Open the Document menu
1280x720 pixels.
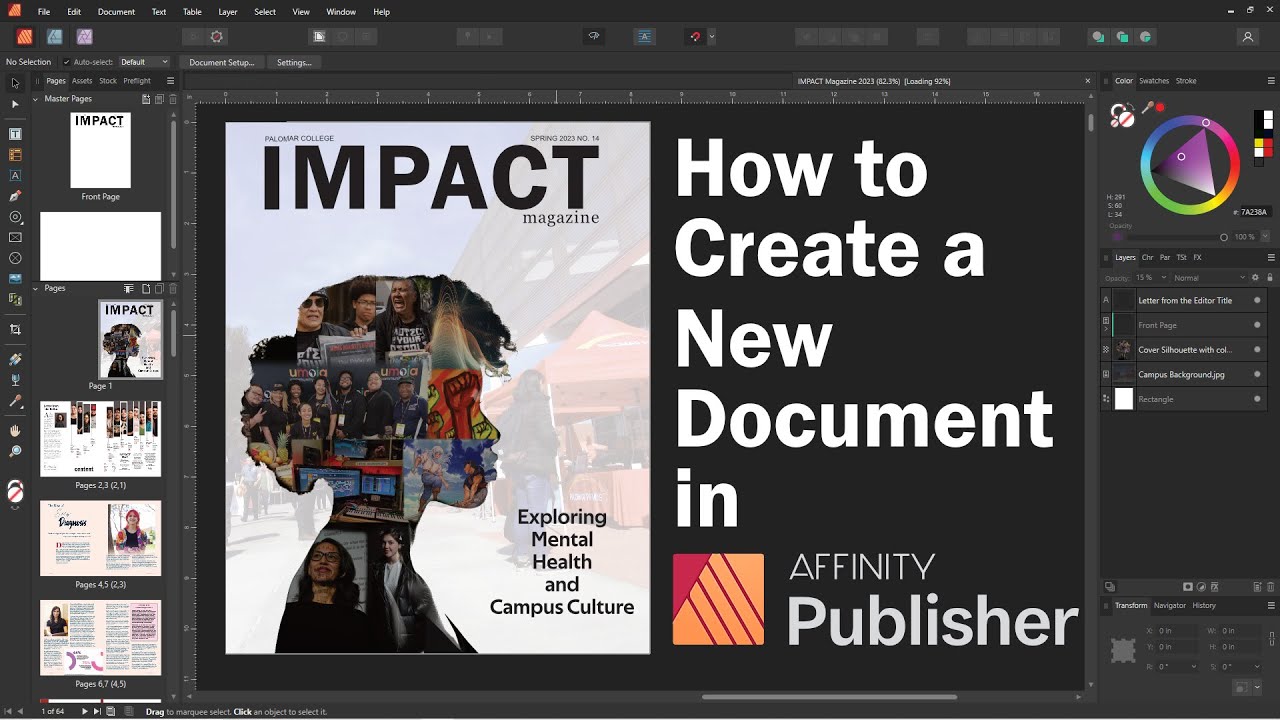pyautogui.click(x=116, y=12)
